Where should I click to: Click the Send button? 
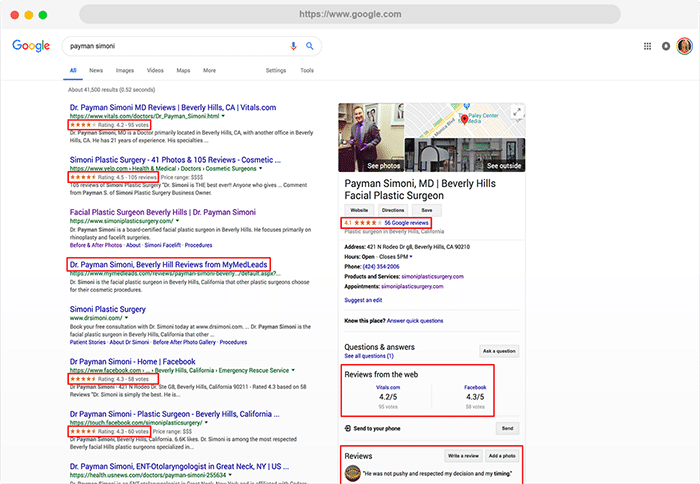(x=508, y=429)
